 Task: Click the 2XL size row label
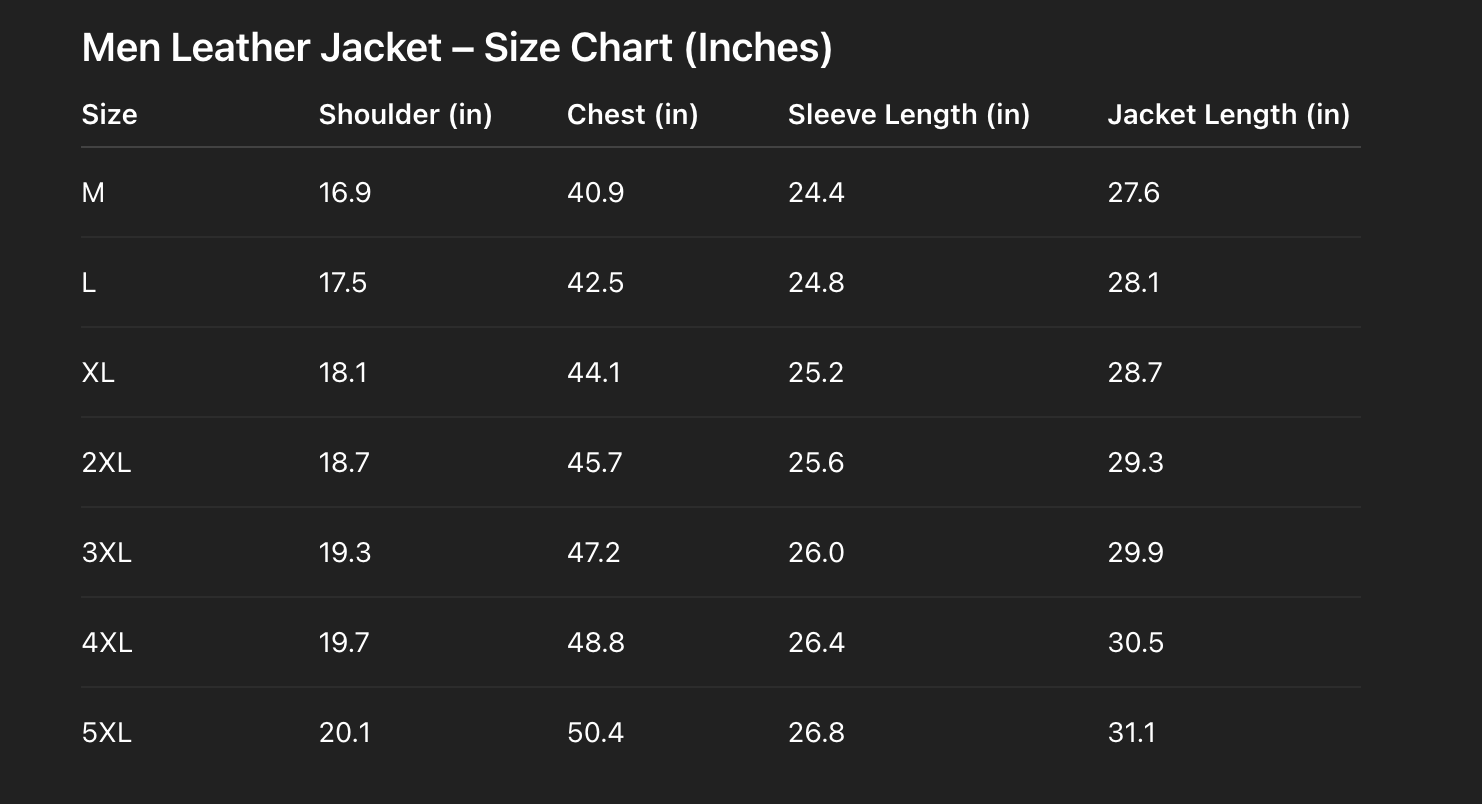coord(106,463)
